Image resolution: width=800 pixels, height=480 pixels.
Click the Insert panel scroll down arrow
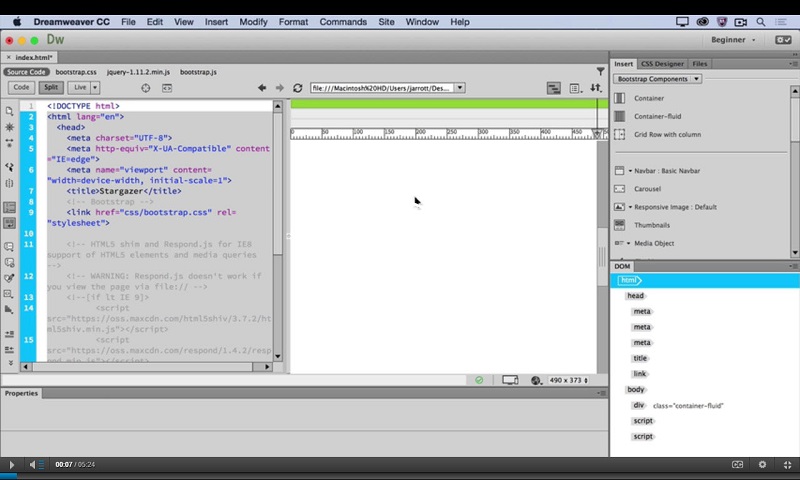(x=794, y=253)
